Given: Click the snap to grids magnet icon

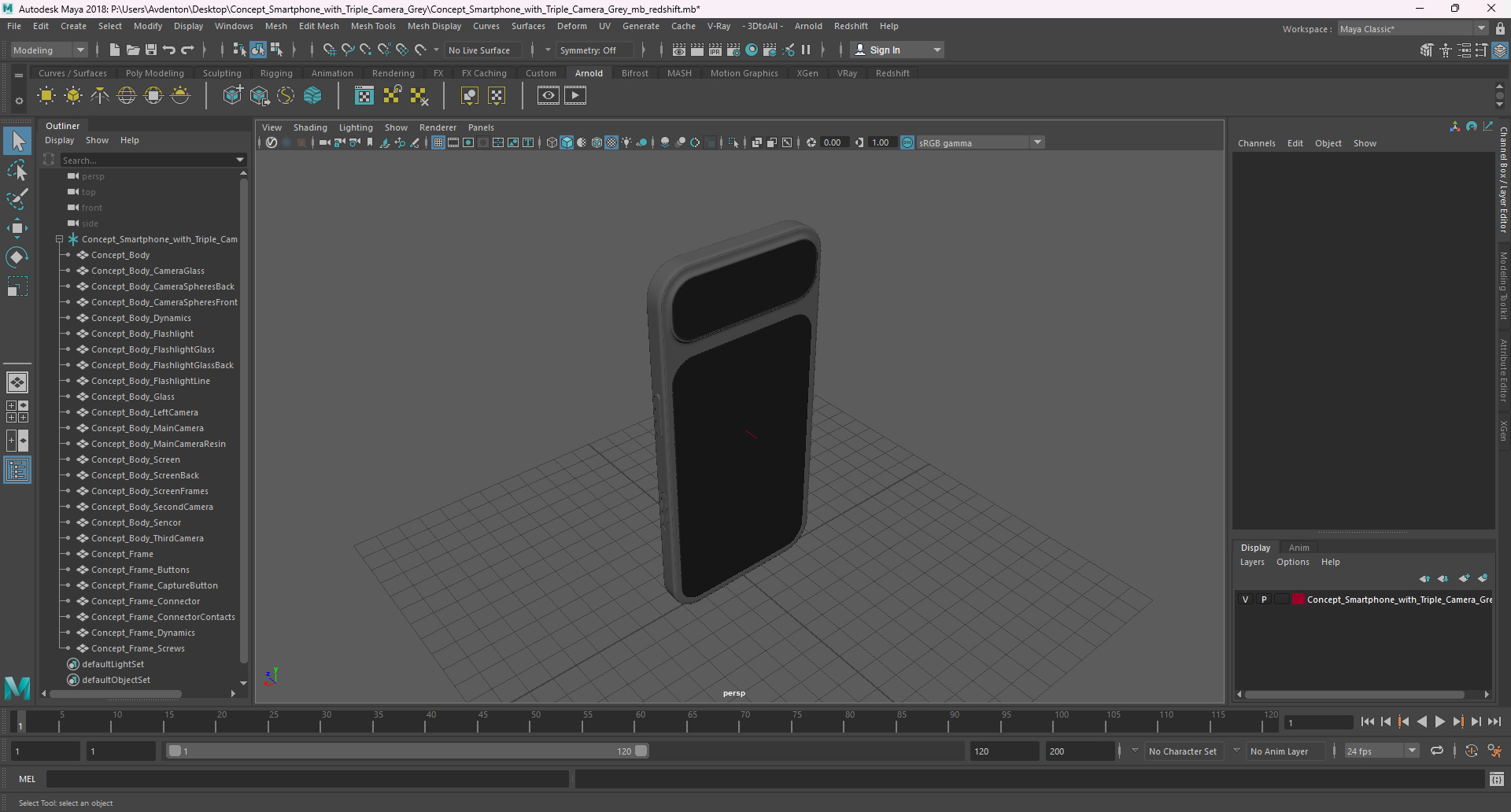Looking at the screenshot, I should coord(329,50).
